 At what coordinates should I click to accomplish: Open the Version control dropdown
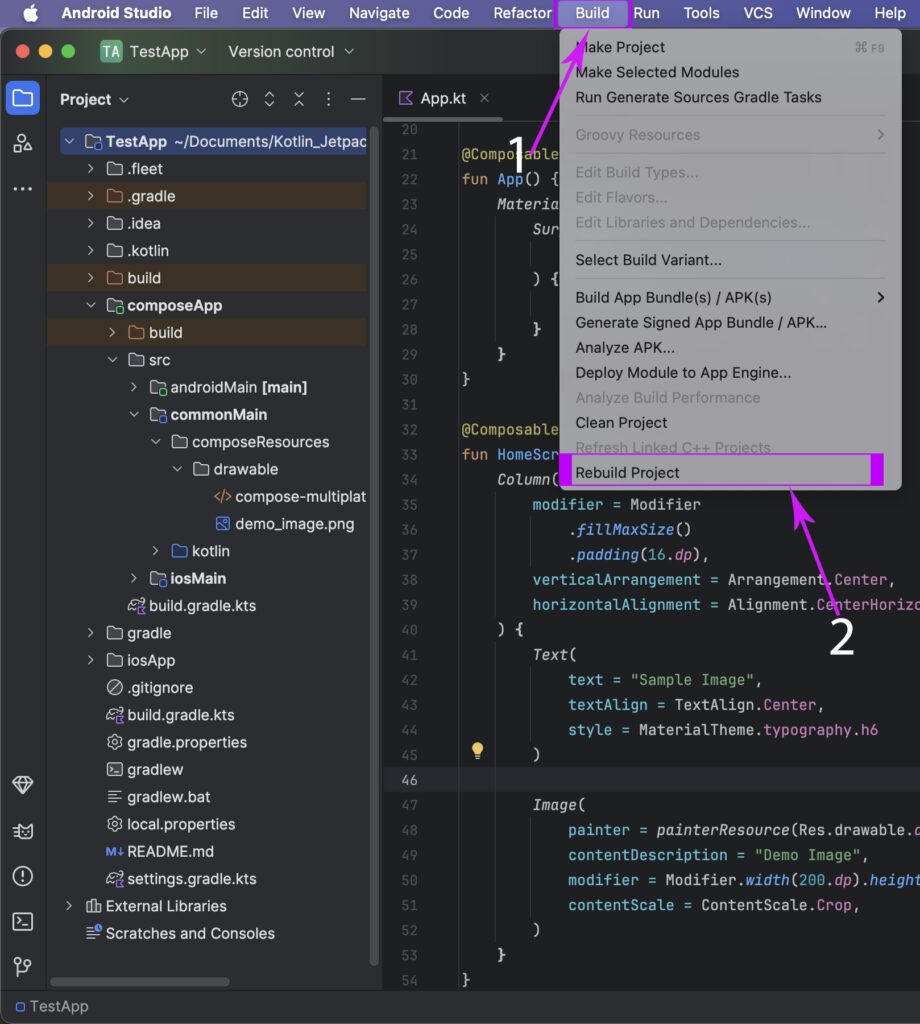[290, 51]
